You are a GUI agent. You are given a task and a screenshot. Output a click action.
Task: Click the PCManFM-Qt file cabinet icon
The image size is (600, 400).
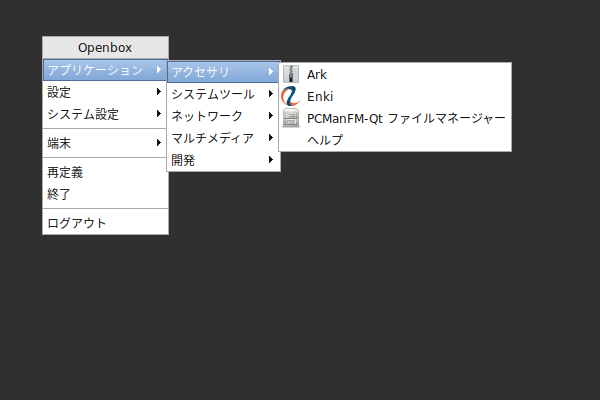pyautogui.click(x=291, y=118)
